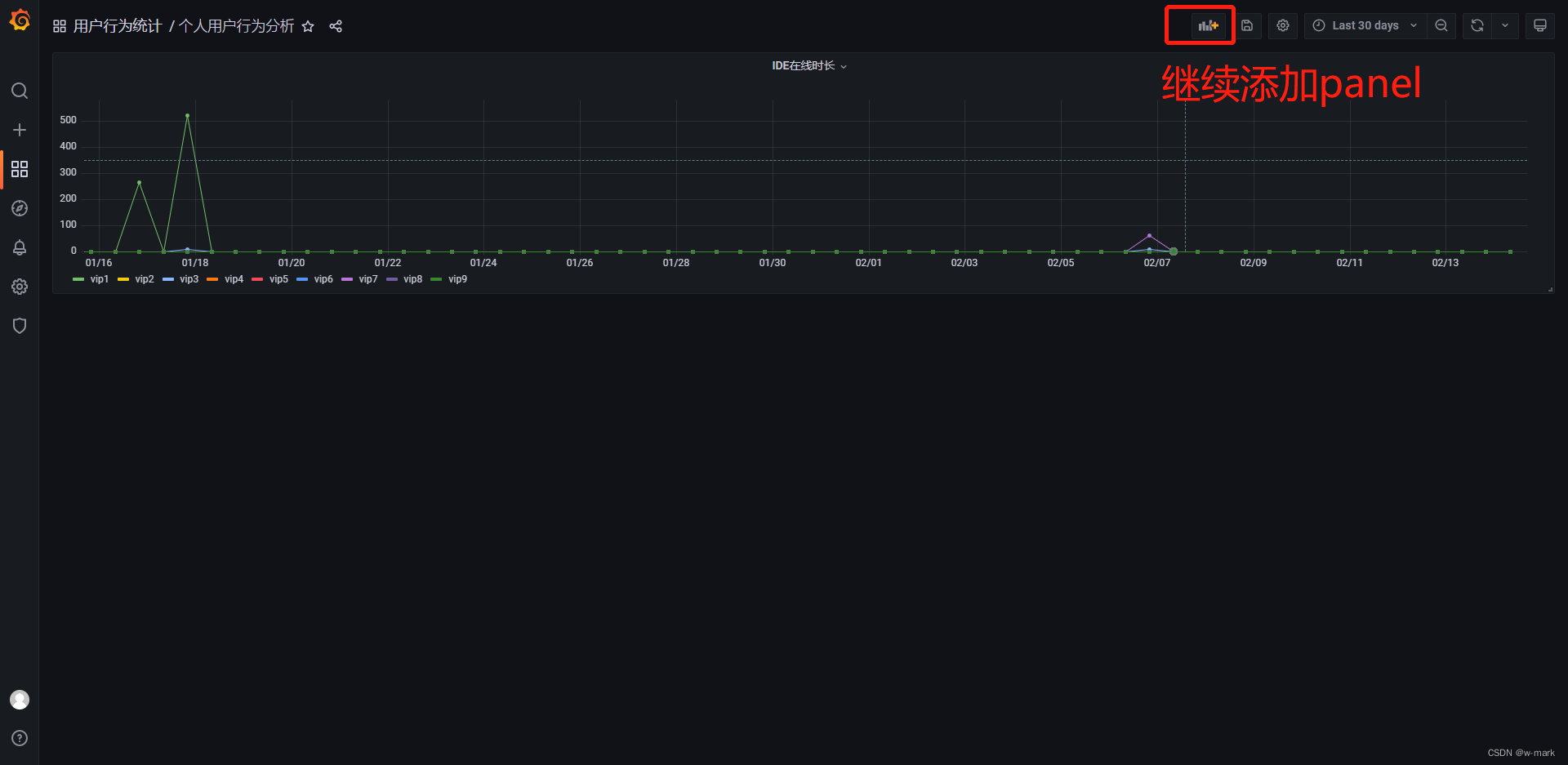Viewport: 1568px width, 765px height.
Task: Toggle visibility of the vip3 series
Action: click(x=189, y=279)
